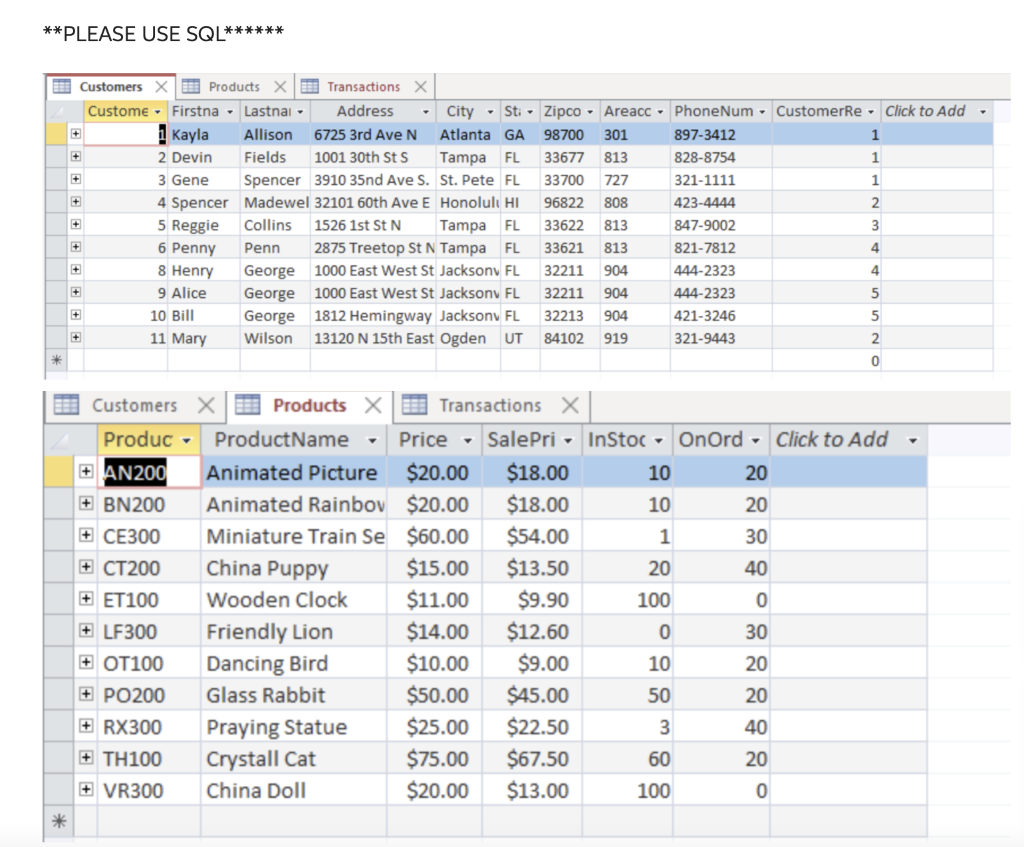The height and width of the screenshot is (847, 1024).
Task: Open the Areacc column filter dropdown
Action: coord(660,112)
